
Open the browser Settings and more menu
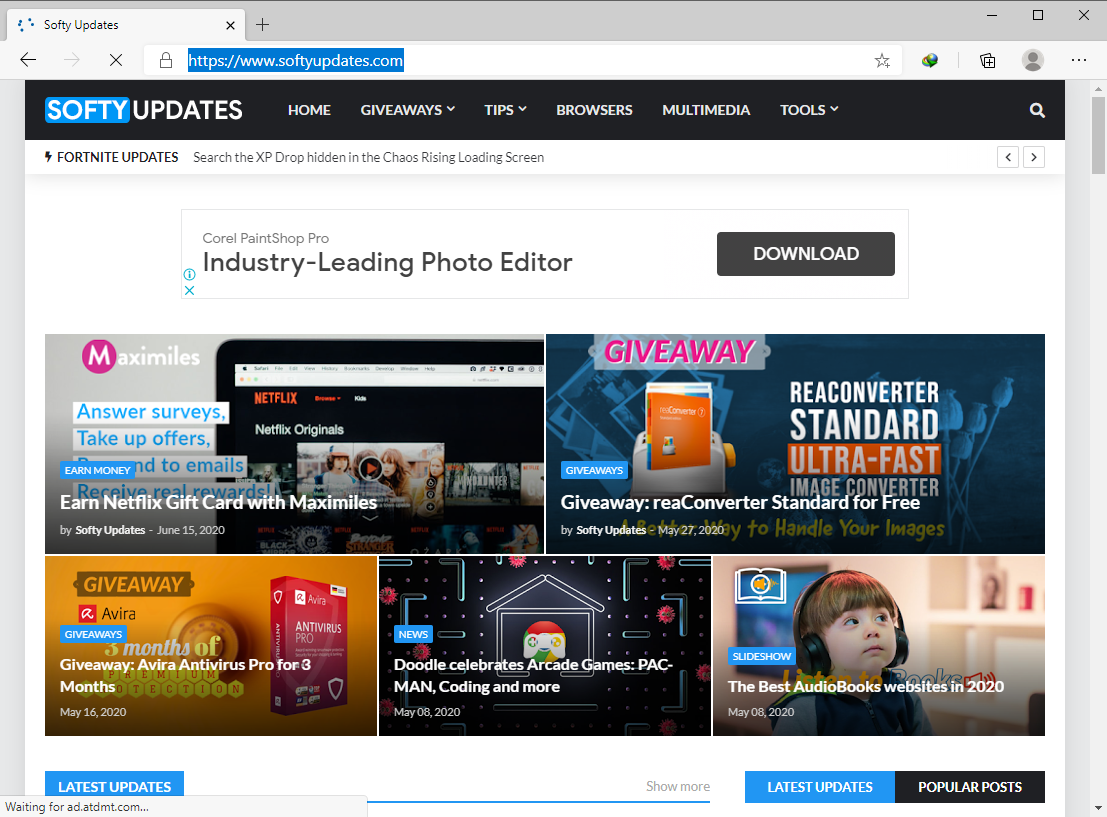click(x=1079, y=60)
